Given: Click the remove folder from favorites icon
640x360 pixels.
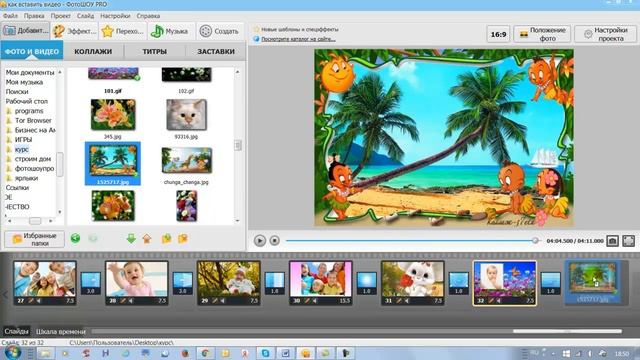Looking at the screenshot, I should click(183, 238).
